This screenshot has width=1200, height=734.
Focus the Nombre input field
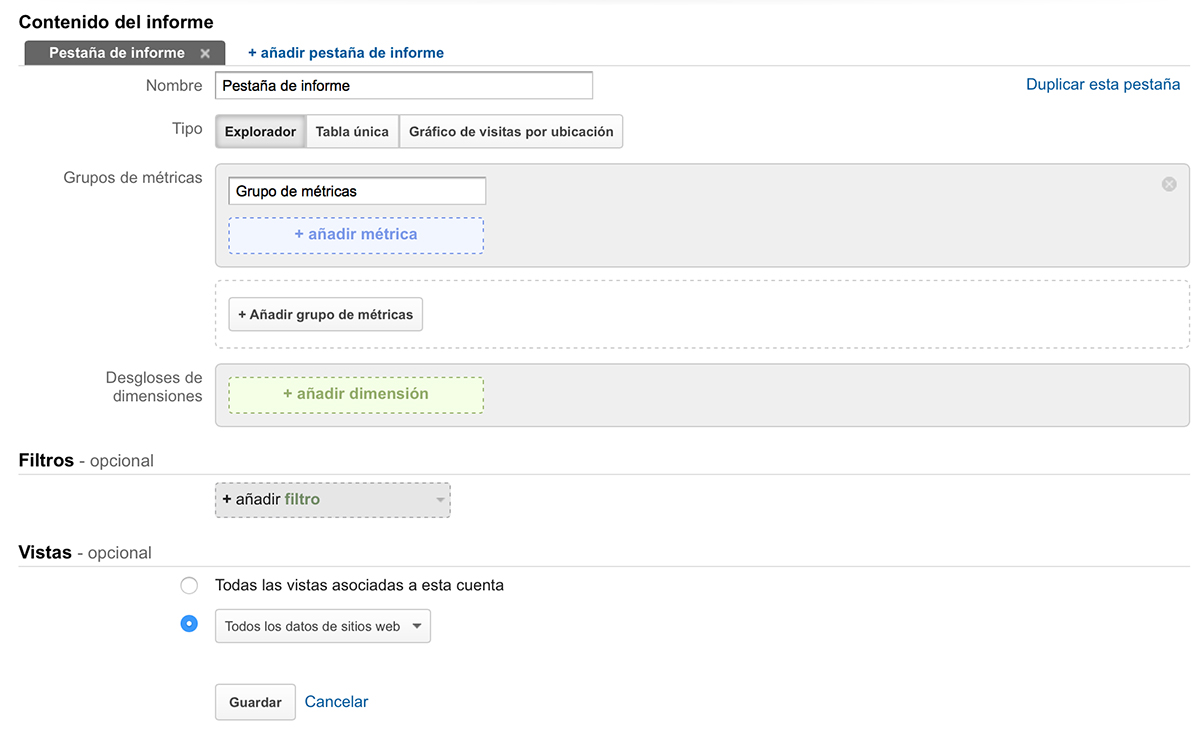404,85
